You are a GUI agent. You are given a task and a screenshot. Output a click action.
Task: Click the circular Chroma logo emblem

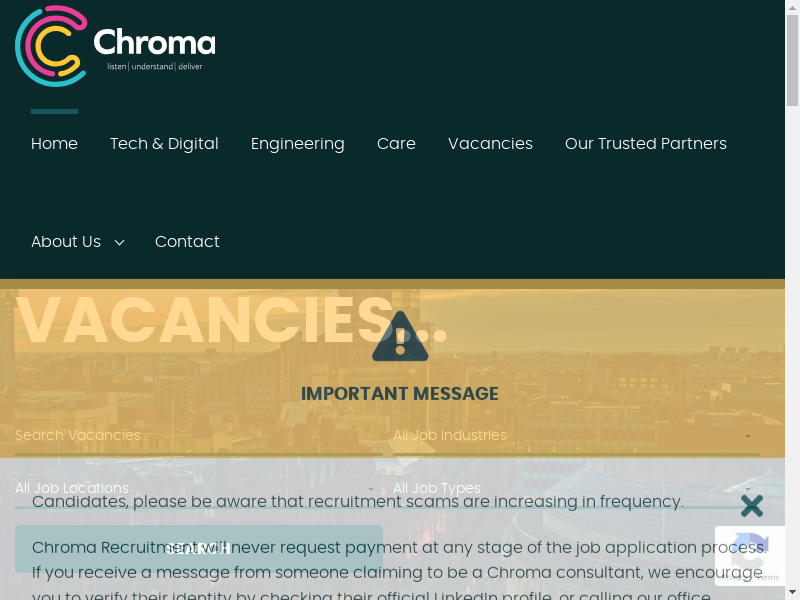51,46
